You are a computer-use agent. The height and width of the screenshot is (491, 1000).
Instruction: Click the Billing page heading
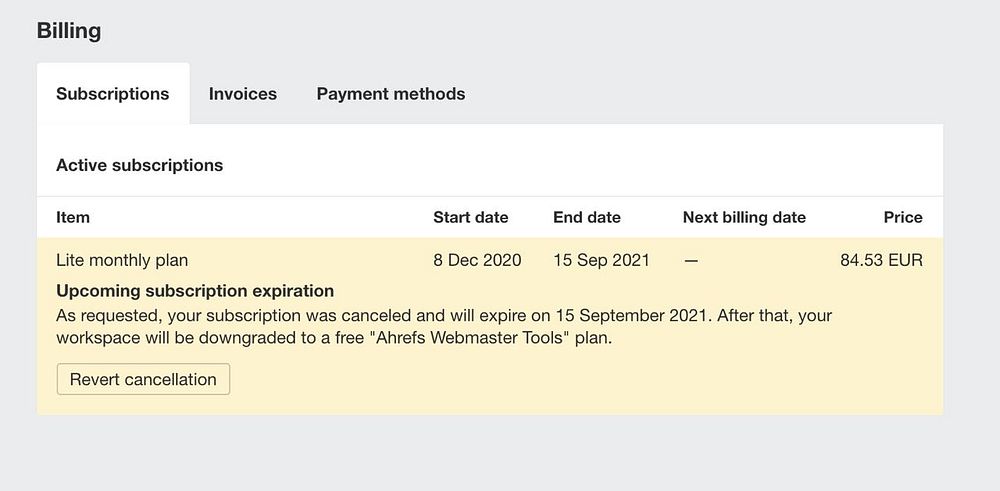click(69, 31)
